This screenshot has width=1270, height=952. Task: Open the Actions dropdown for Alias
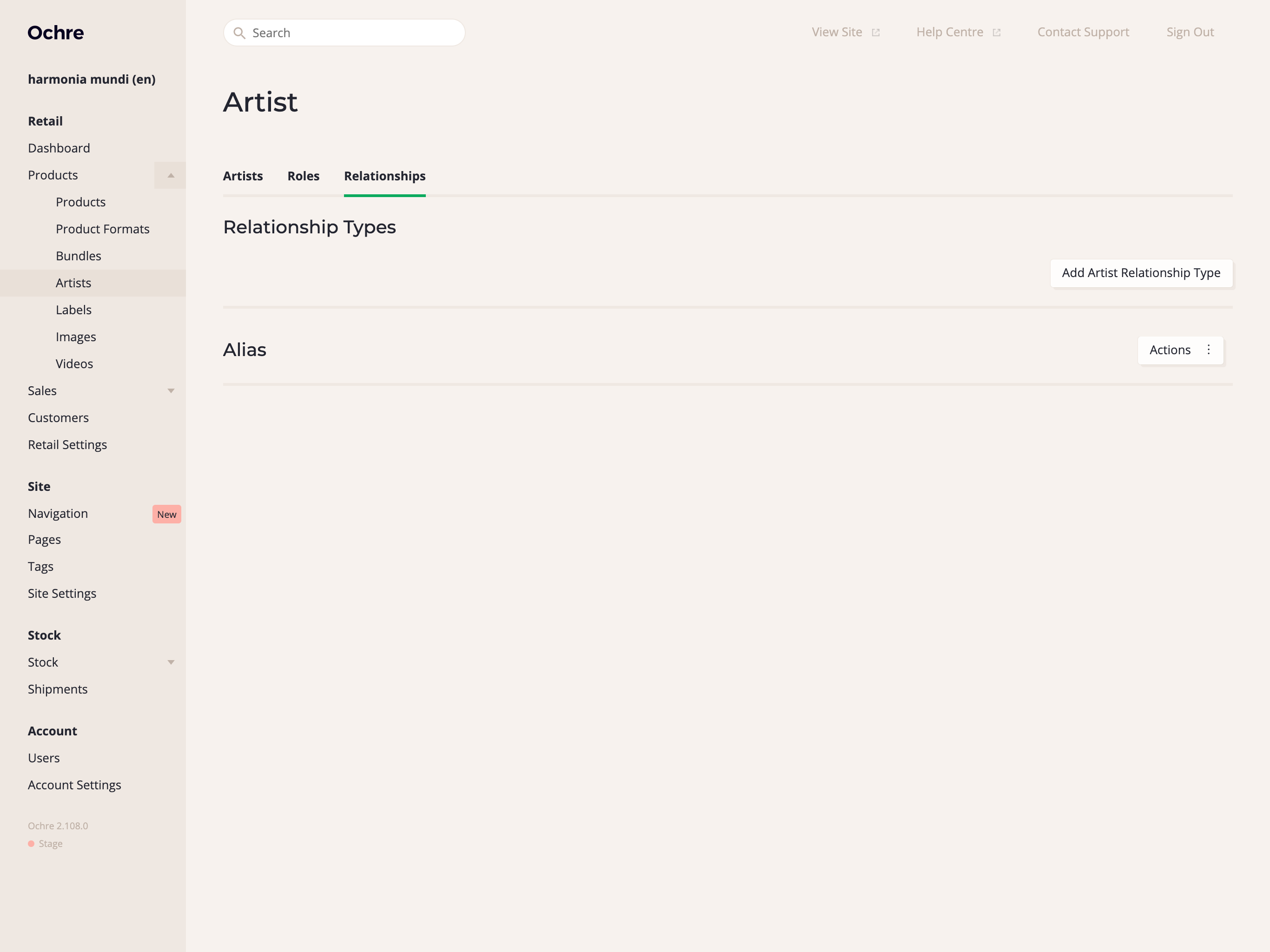click(x=1170, y=350)
